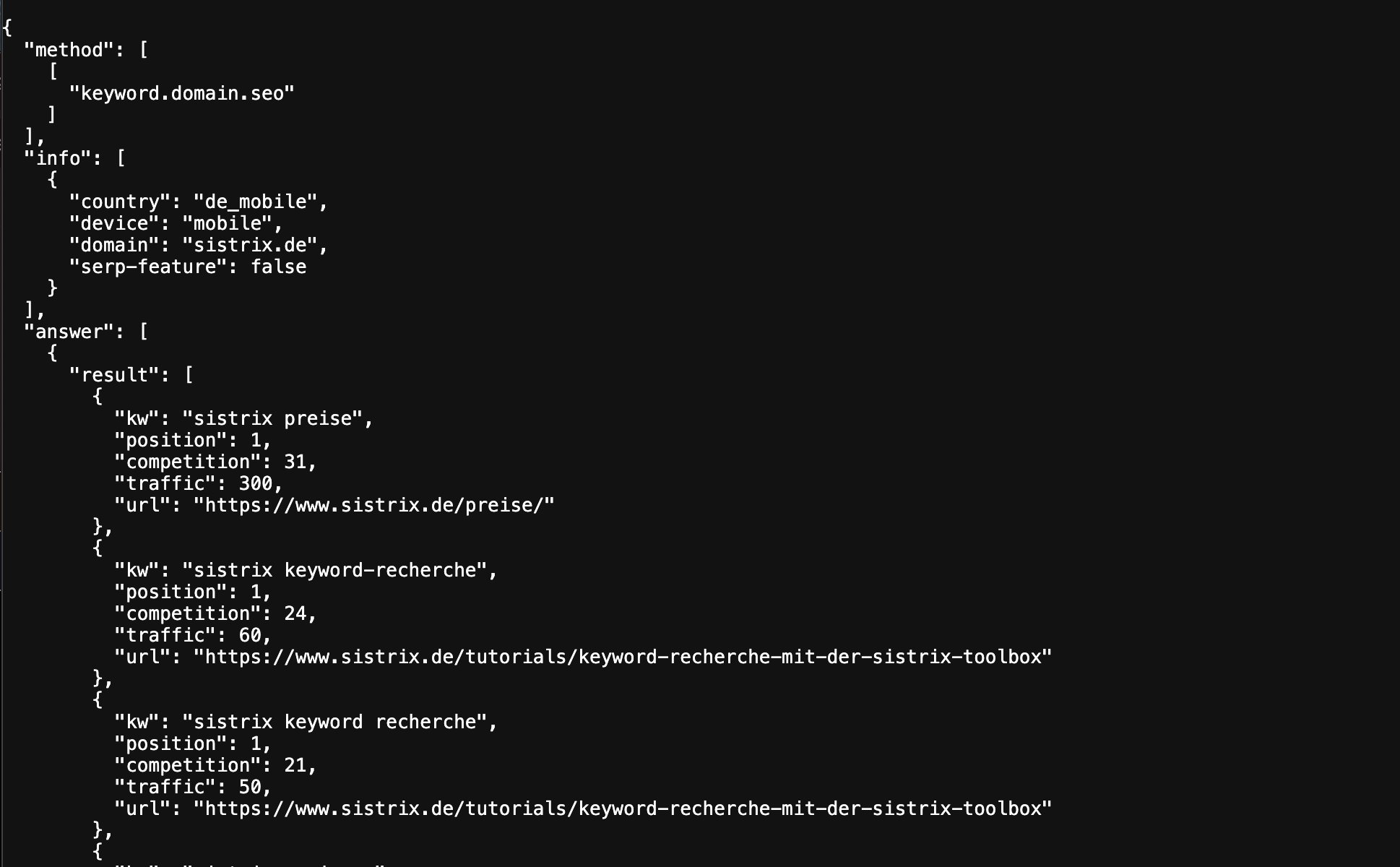Image resolution: width=1400 pixels, height=867 pixels.
Task: Click the traffic value 300
Action: tap(255, 483)
